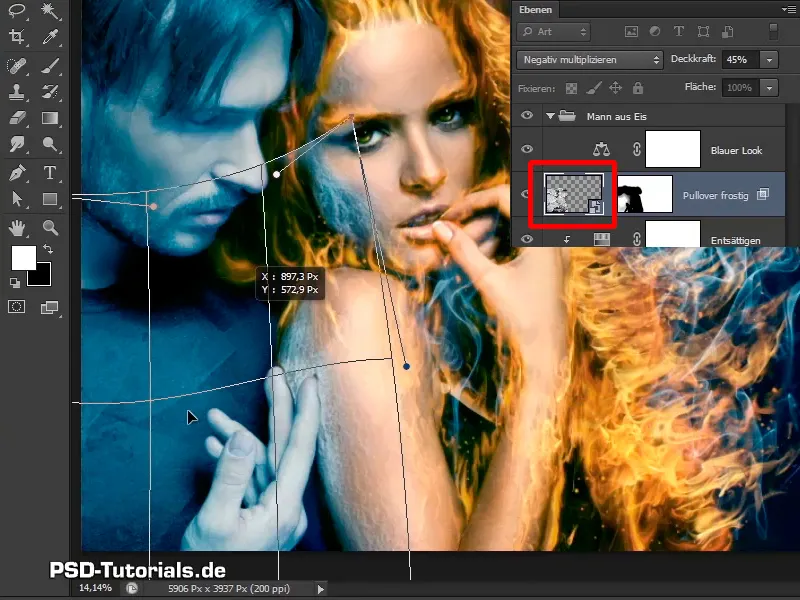The height and width of the screenshot is (600, 800).
Task: Select the Brush tool
Action: pos(49,66)
